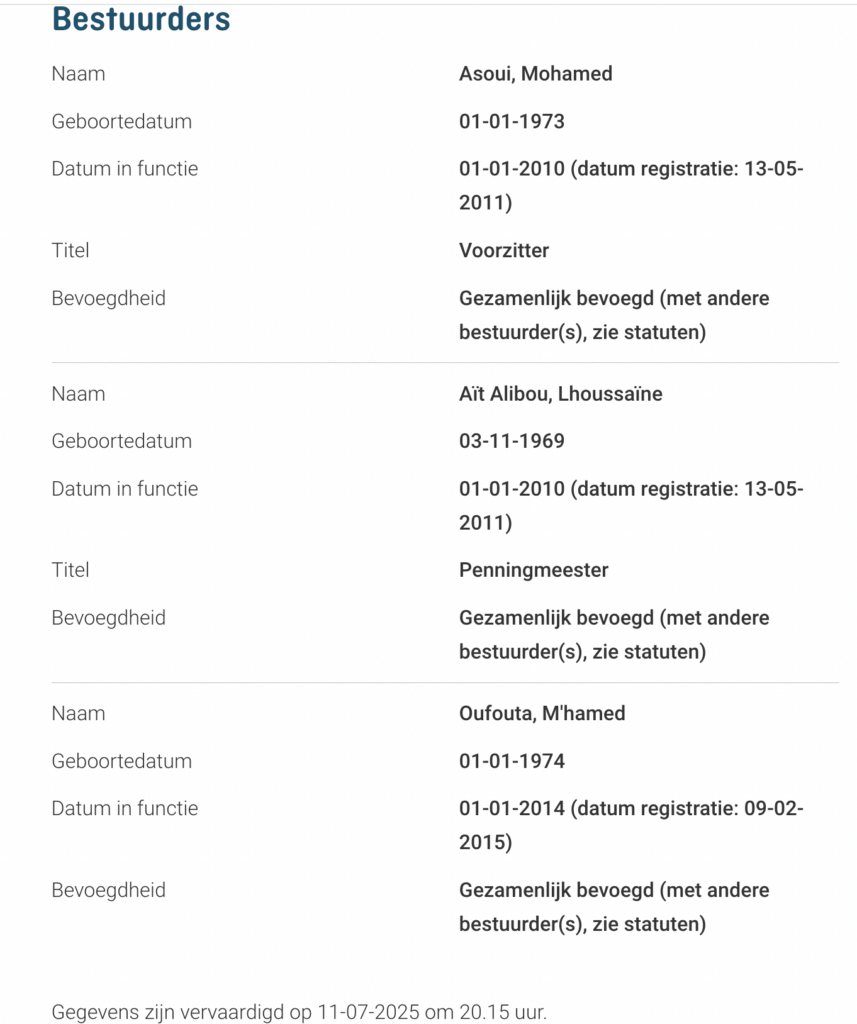Click birth date 01-01-1974

(x=511, y=761)
